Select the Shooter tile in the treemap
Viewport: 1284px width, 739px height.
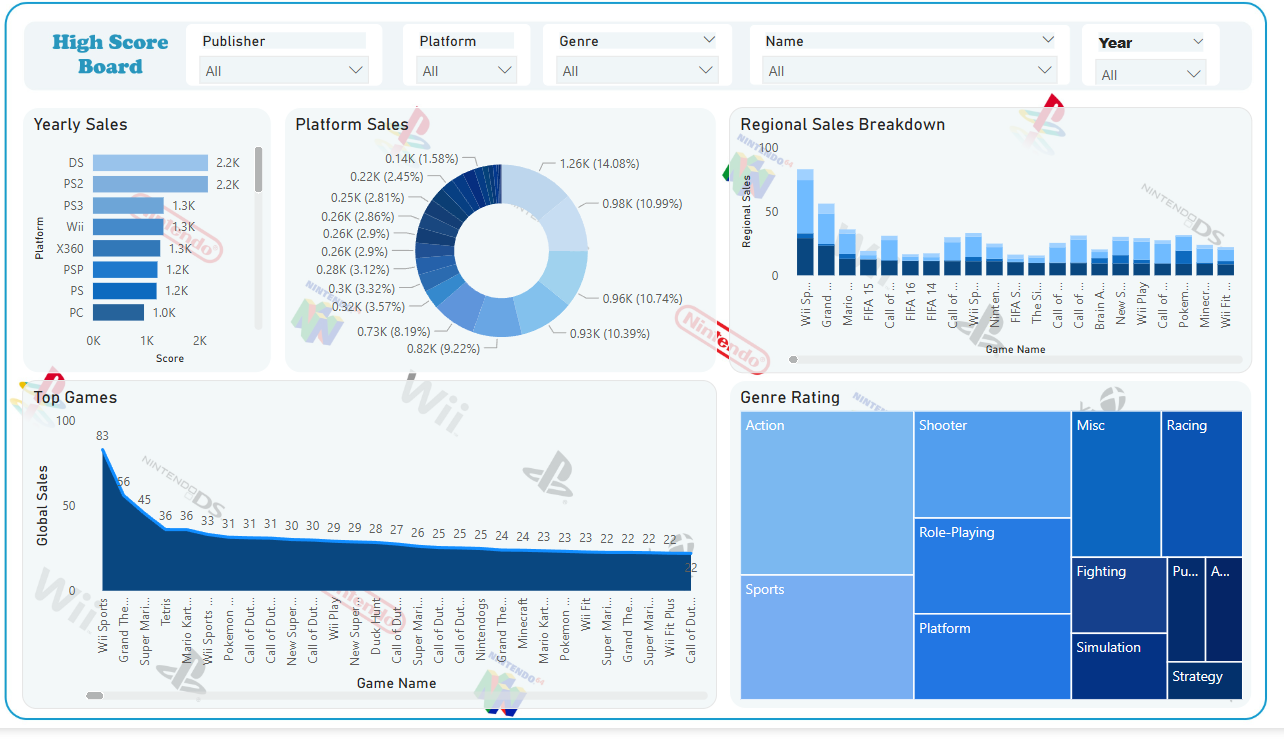click(993, 464)
